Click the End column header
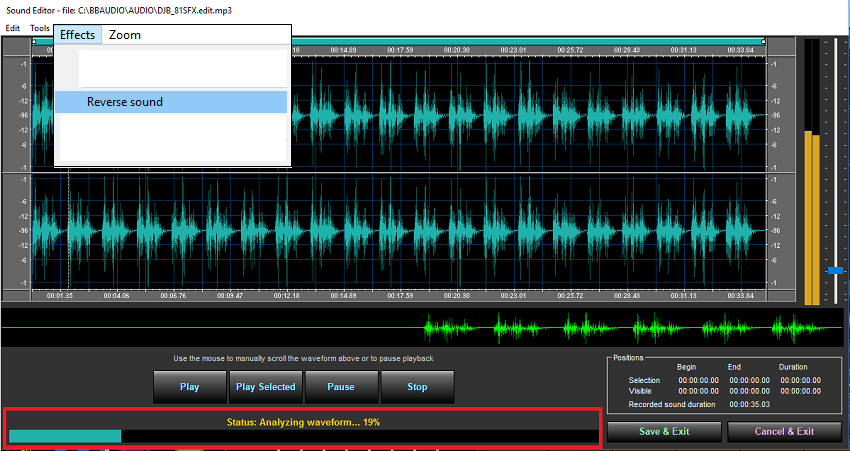Screen dimensions: 850x451 click(x=735, y=367)
